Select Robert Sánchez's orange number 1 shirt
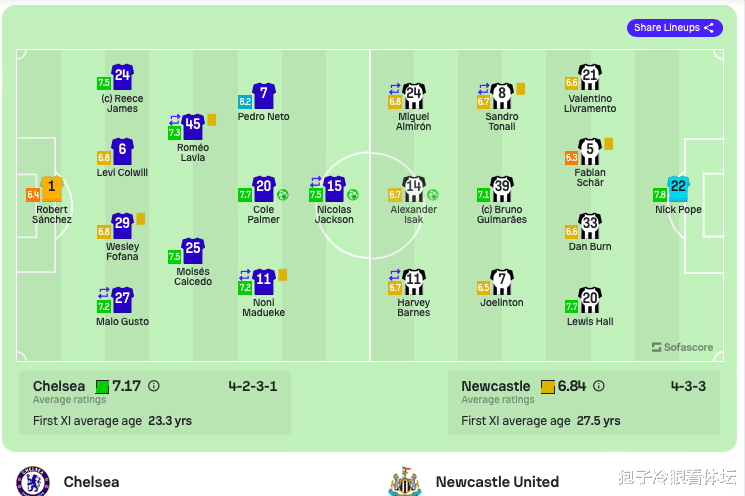 click(x=52, y=189)
